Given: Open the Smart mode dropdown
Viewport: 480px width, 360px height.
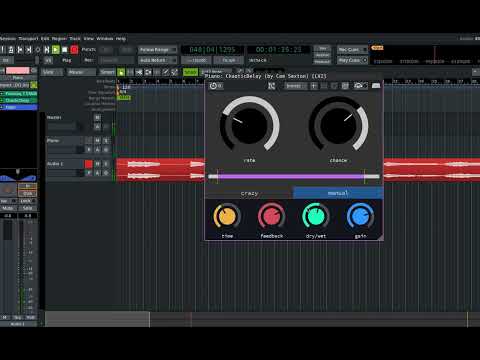Looking at the screenshot, I should pyautogui.click(x=107, y=72).
